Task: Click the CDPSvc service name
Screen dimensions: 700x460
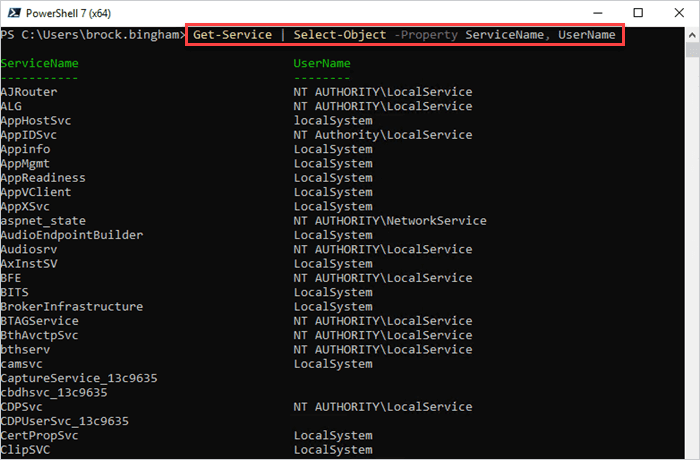Action: (22, 406)
